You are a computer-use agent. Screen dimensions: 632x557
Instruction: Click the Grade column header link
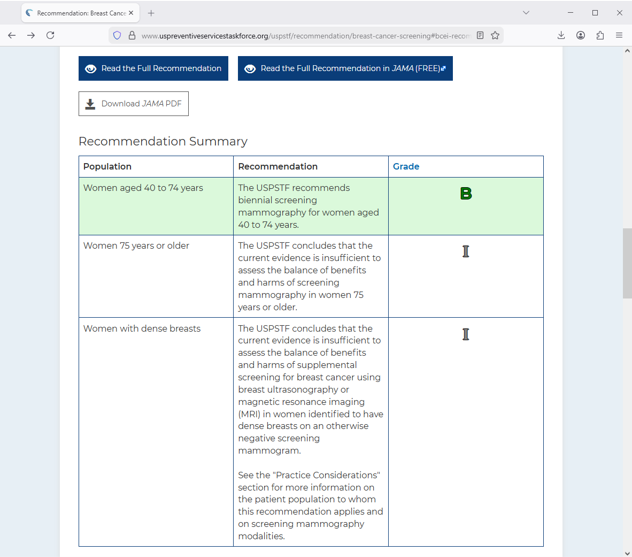pyautogui.click(x=406, y=167)
